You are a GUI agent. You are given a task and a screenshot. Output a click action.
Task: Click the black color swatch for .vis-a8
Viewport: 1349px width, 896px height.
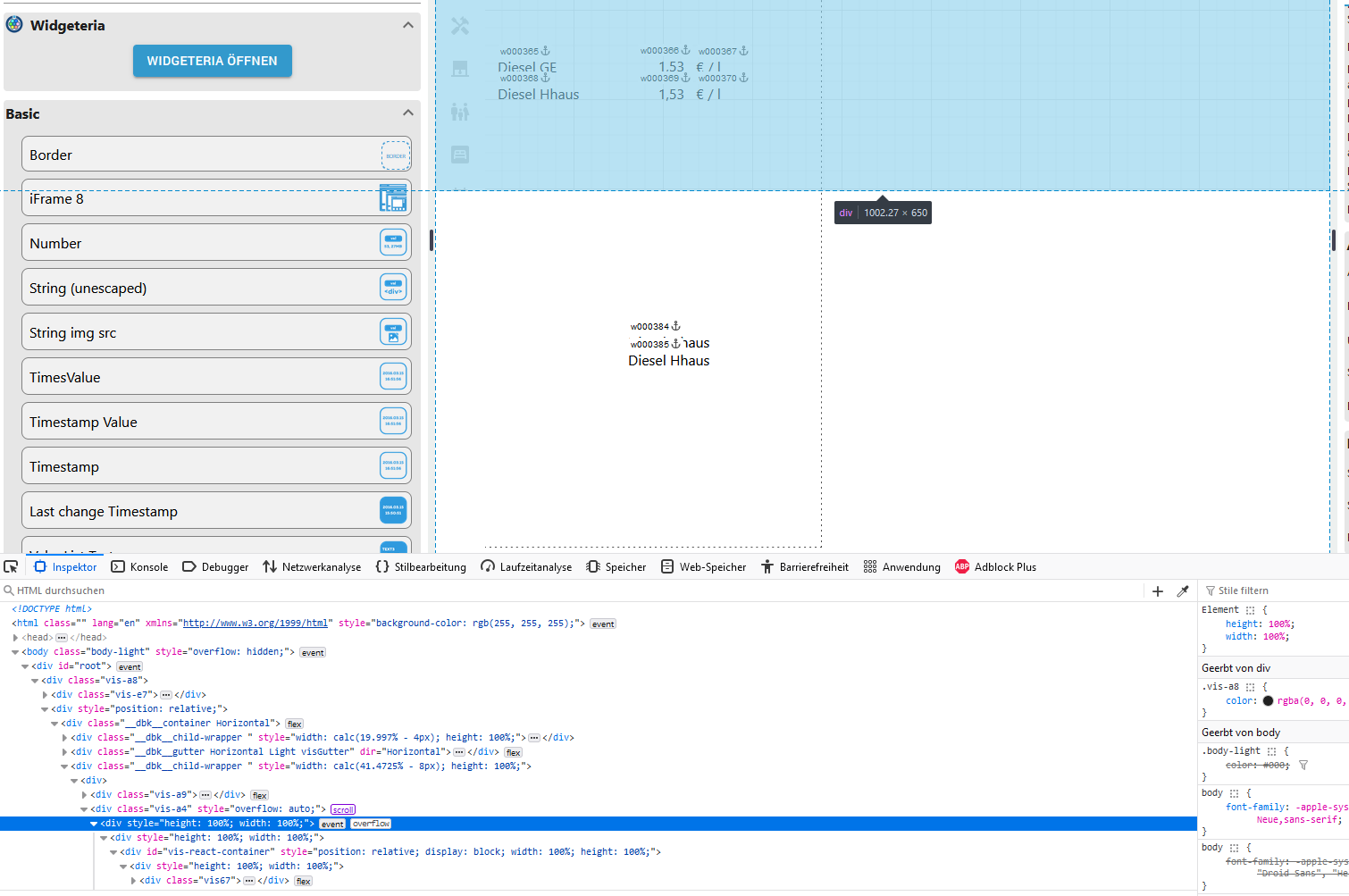click(x=1268, y=701)
